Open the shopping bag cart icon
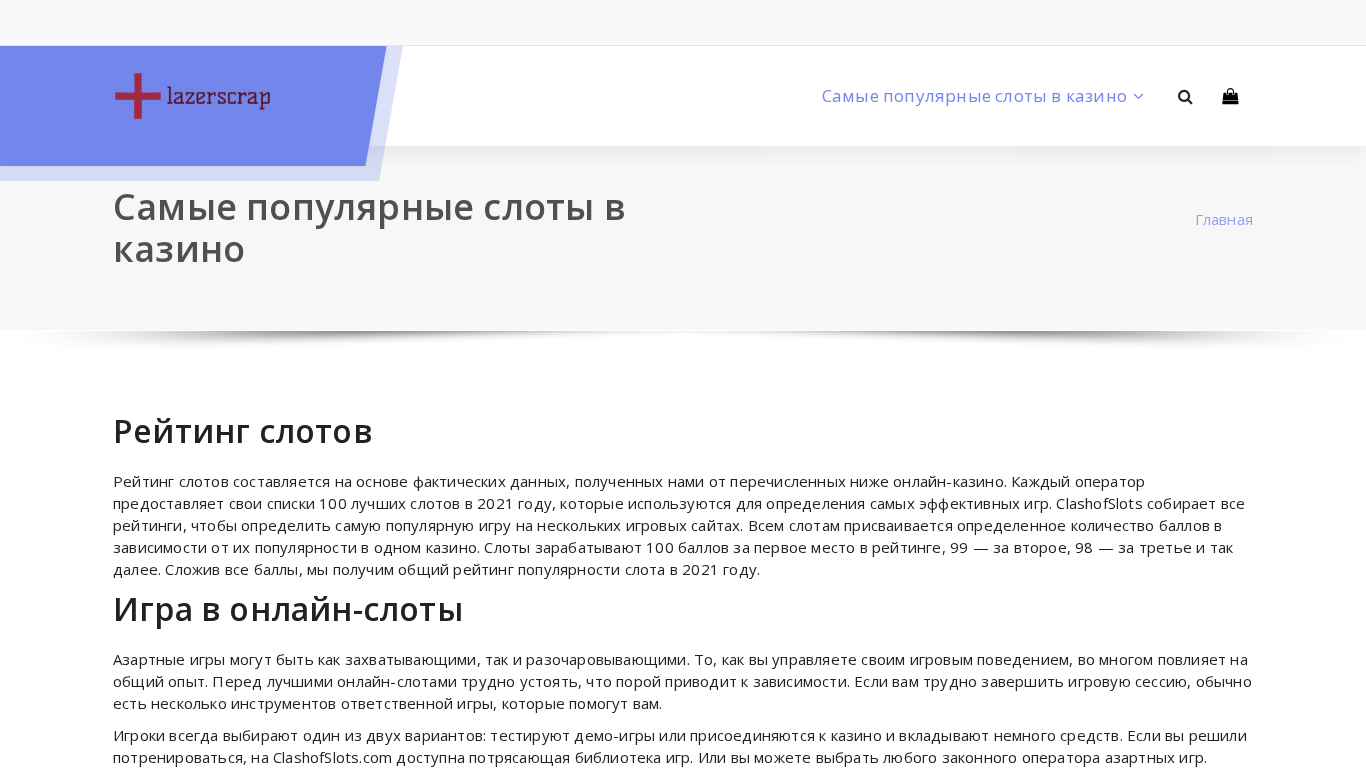This screenshot has width=1366, height=768. [x=1230, y=97]
